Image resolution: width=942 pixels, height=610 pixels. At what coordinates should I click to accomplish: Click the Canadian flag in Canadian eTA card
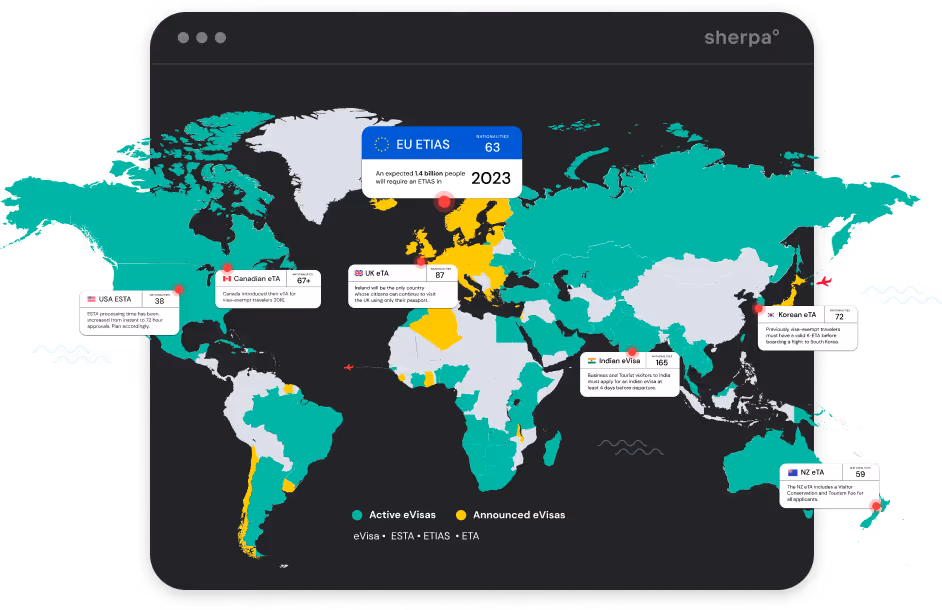(227, 278)
